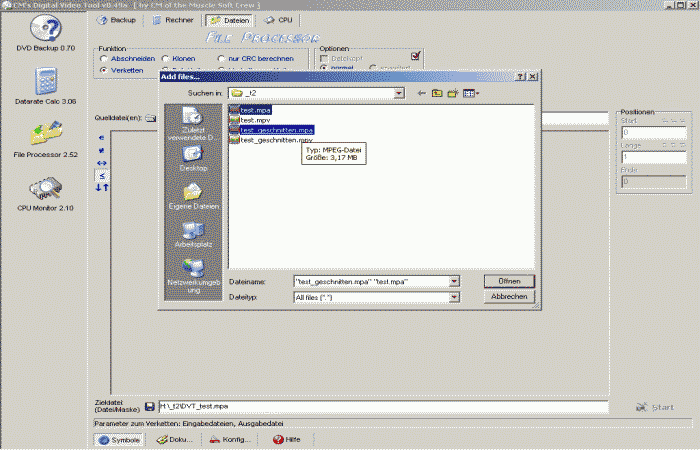
Task: Navigate up one folder level
Action: click(x=435, y=93)
